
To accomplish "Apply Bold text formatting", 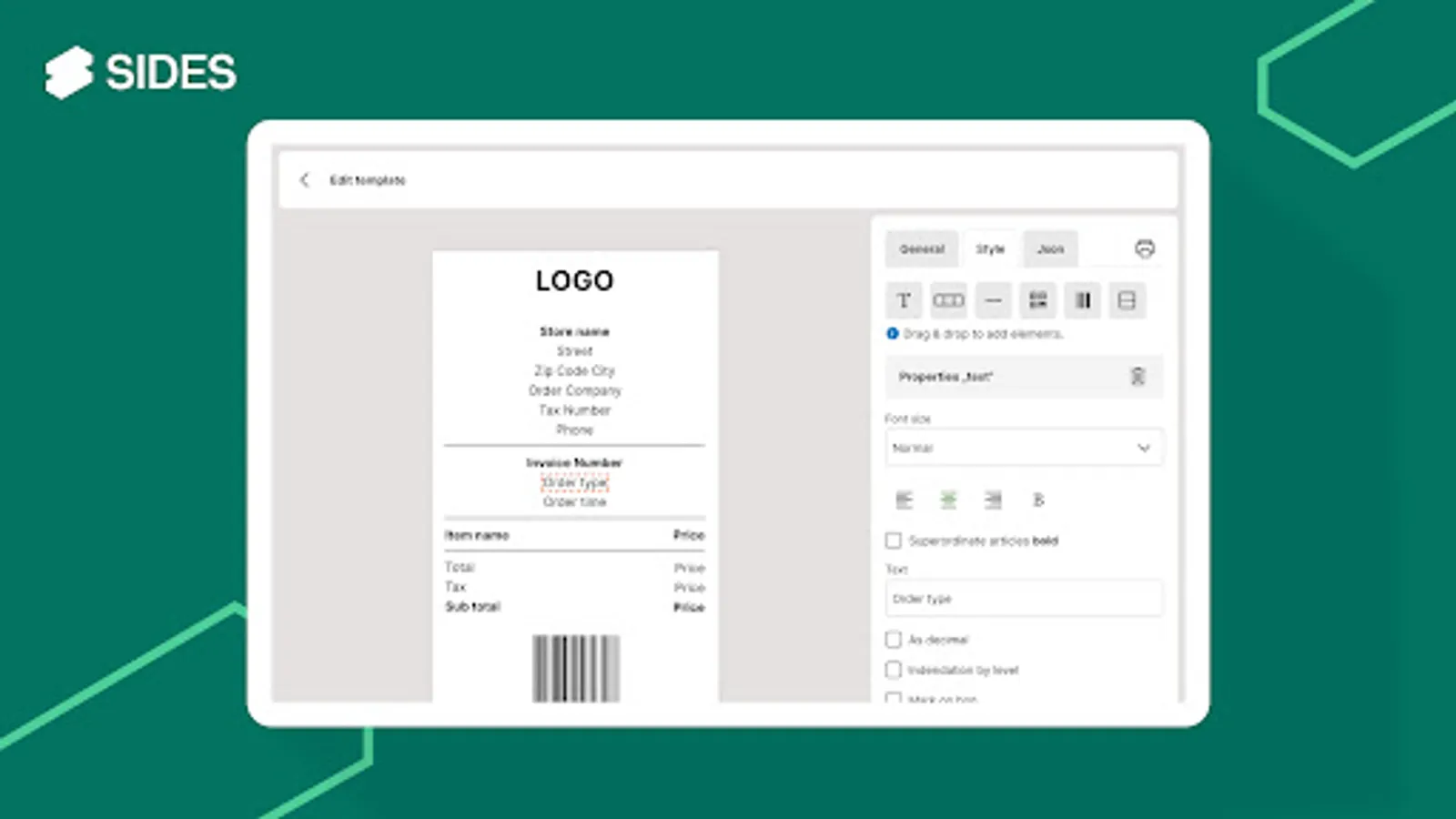I will click(x=1037, y=500).
